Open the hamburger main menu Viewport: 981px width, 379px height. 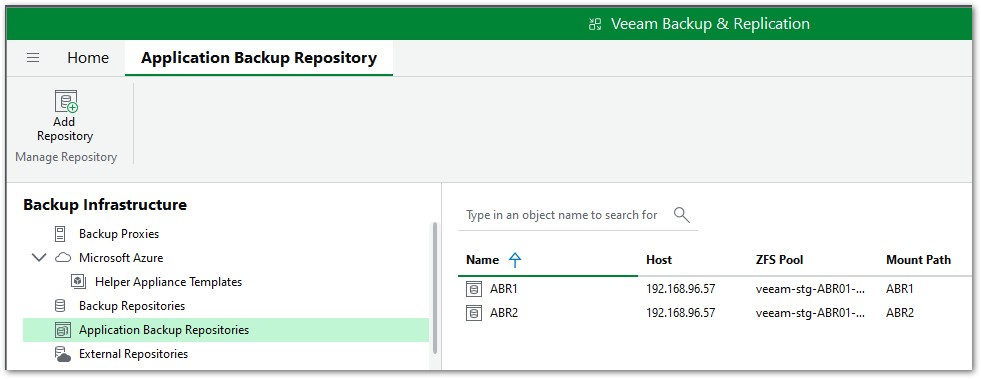click(x=33, y=58)
